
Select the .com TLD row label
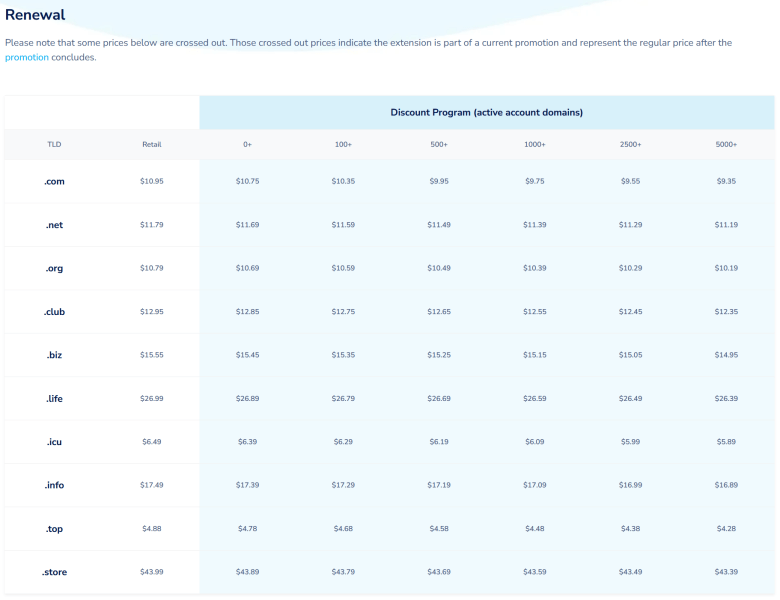(54, 181)
